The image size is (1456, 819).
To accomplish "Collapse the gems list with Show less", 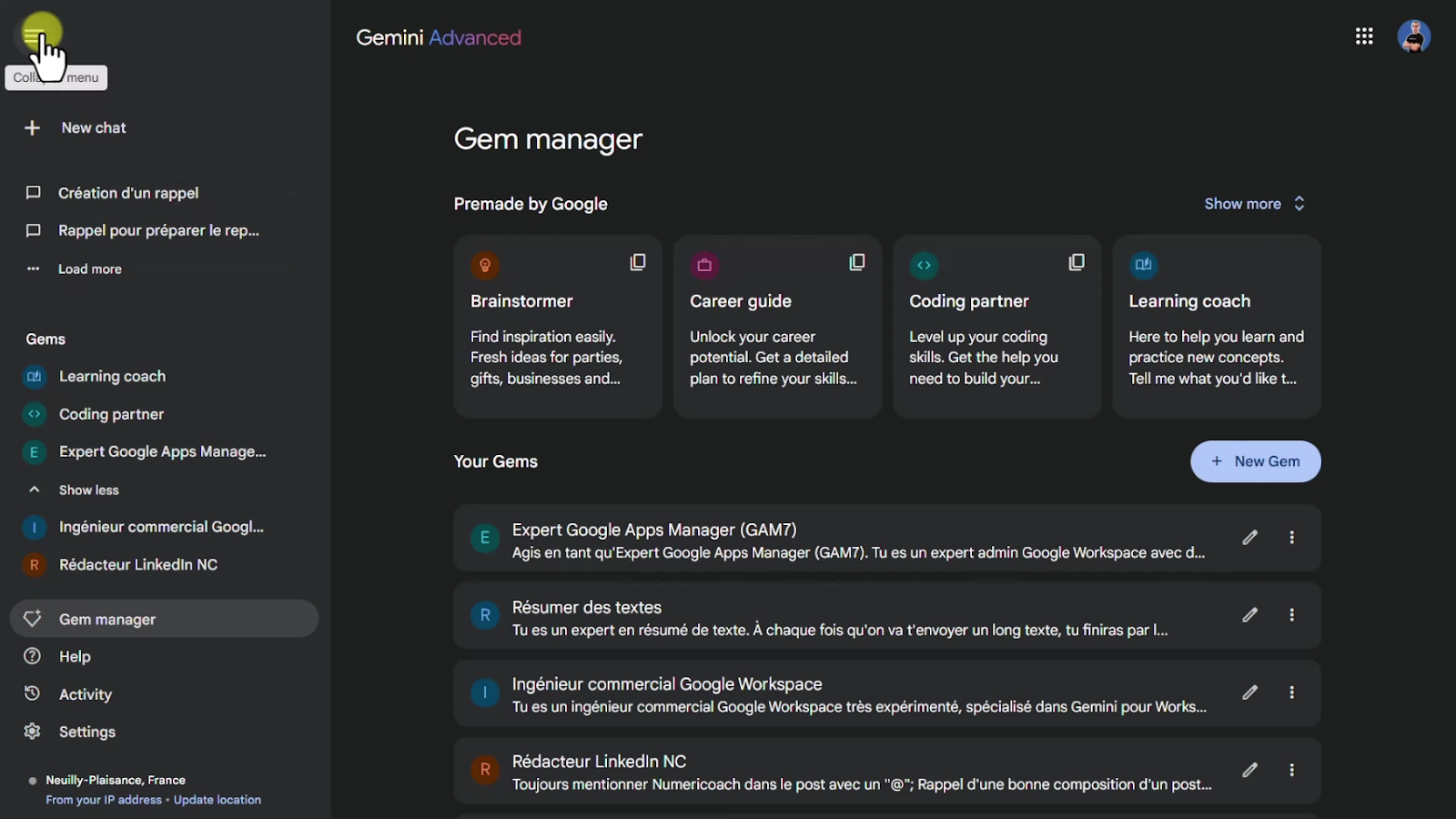I will coord(88,490).
